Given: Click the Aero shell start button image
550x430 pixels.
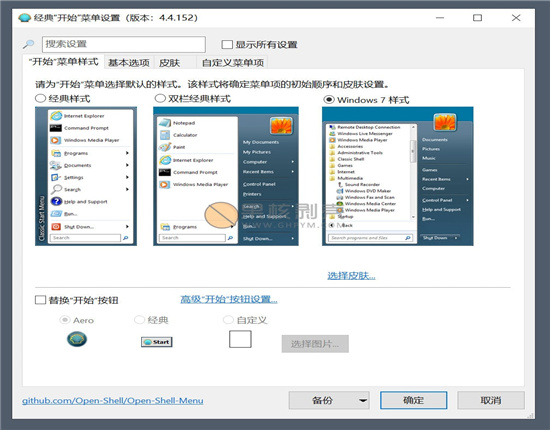Looking at the screenshot, I should coord(77,339).
